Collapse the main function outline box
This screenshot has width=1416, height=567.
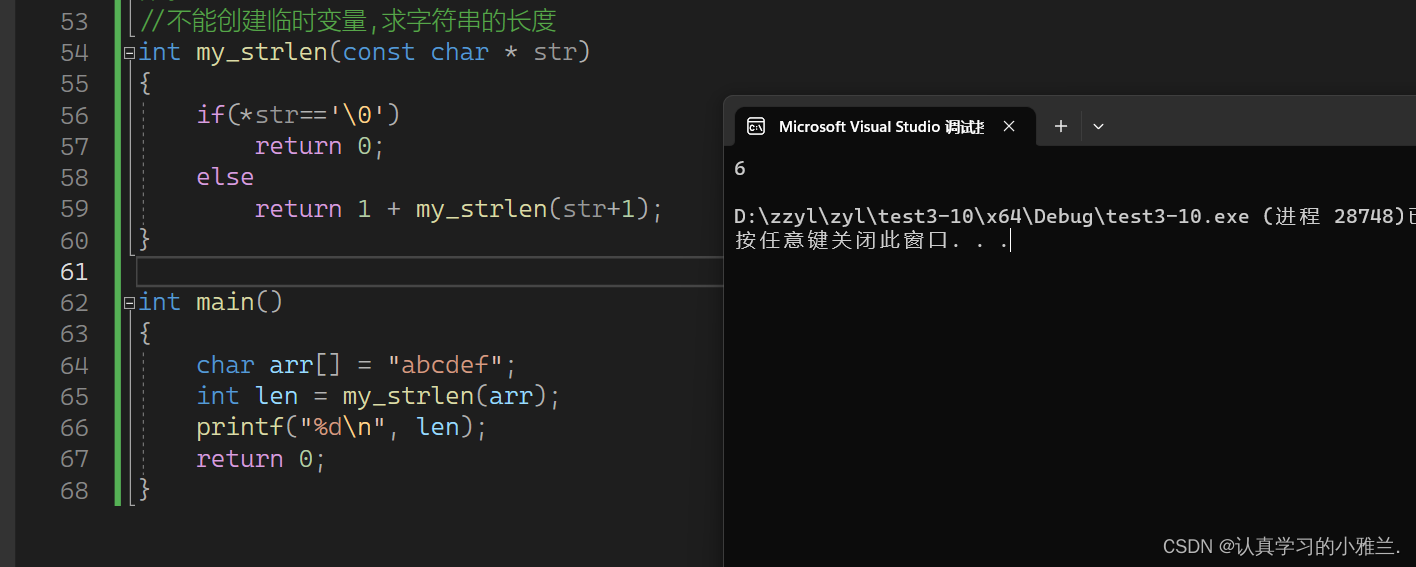pyautogui.click(x=129, y=303)
